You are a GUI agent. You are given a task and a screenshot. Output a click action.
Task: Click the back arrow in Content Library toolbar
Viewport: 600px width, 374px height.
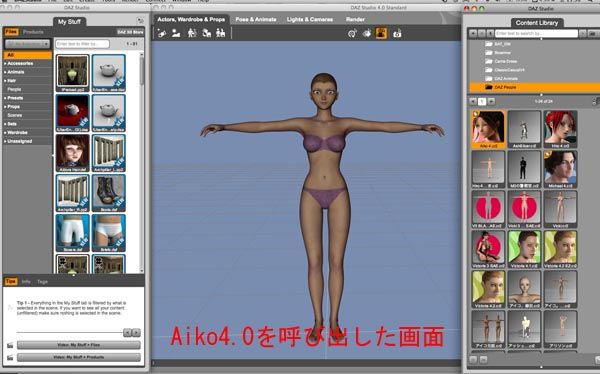tap(473, 34)
